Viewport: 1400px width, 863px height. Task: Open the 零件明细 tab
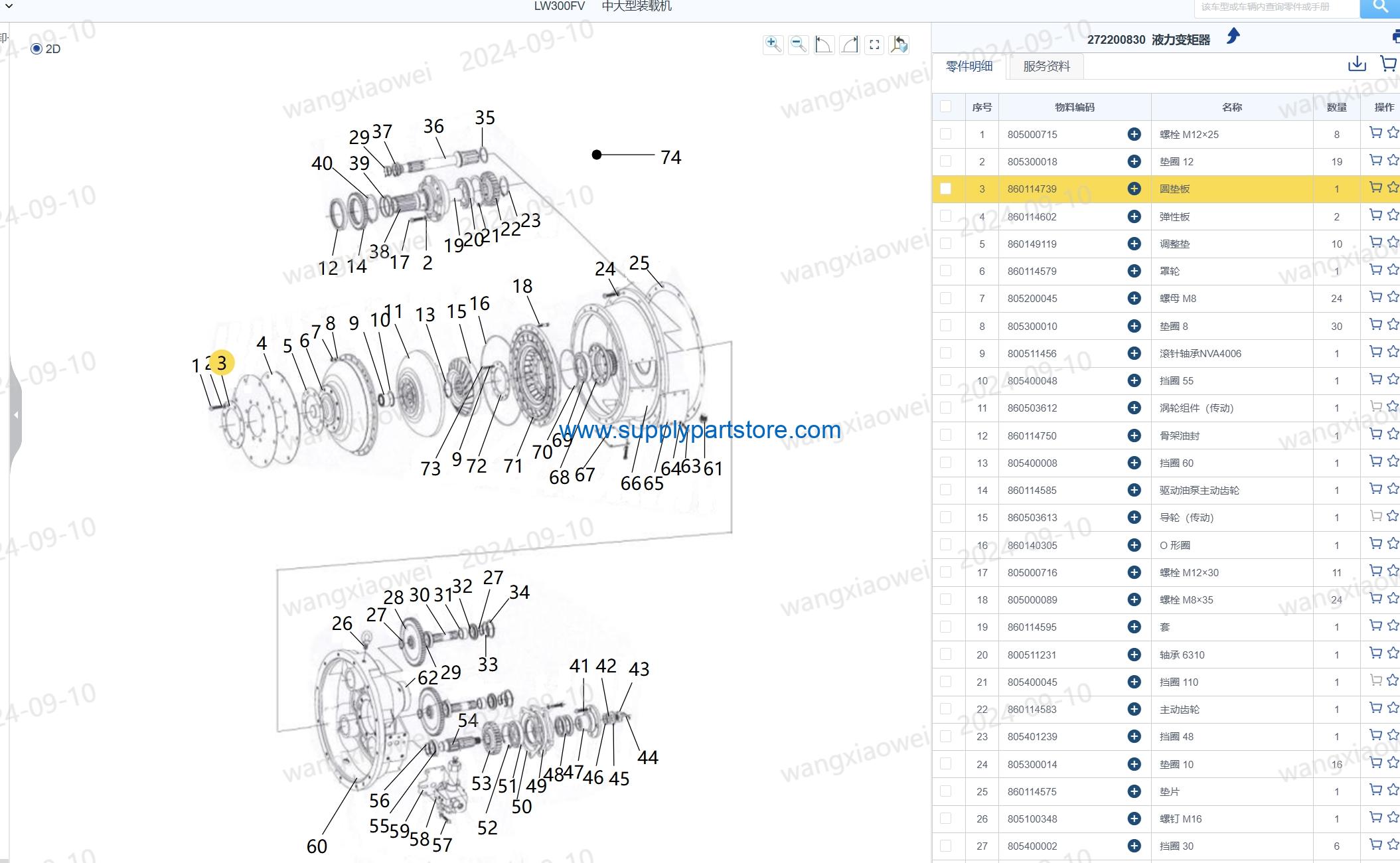(969, 66)
